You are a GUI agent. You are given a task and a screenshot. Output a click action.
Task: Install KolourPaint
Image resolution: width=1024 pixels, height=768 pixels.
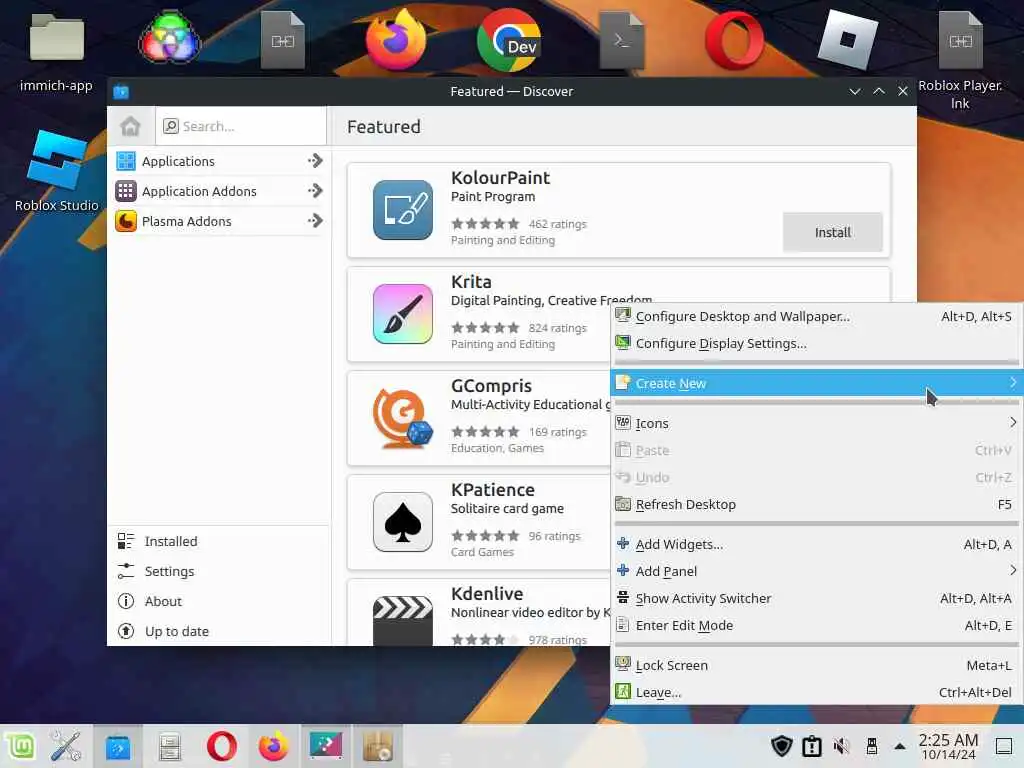click(x=832, y=232)
